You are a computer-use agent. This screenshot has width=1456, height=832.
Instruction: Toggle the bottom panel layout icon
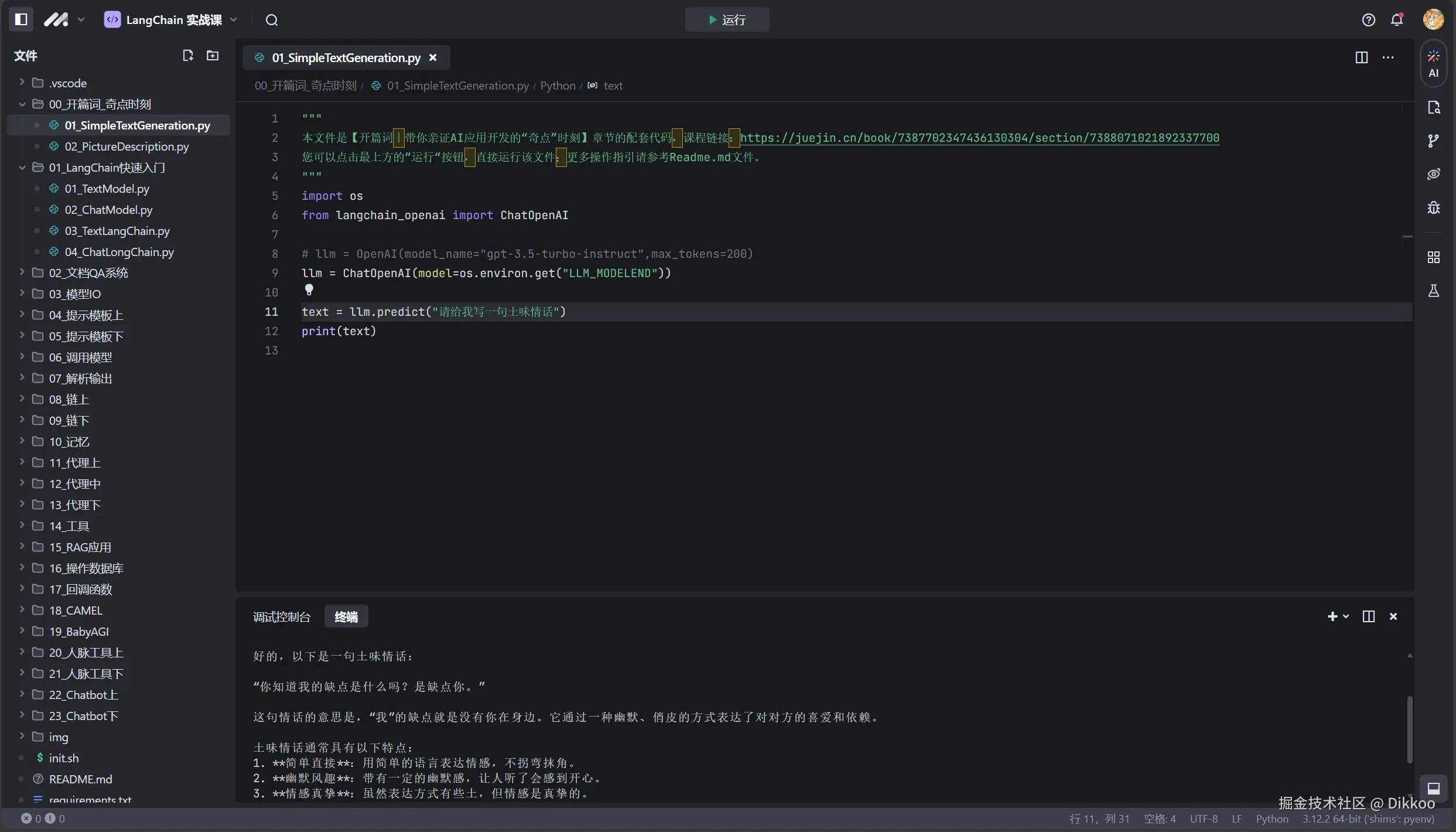[x=1433, y=787]
